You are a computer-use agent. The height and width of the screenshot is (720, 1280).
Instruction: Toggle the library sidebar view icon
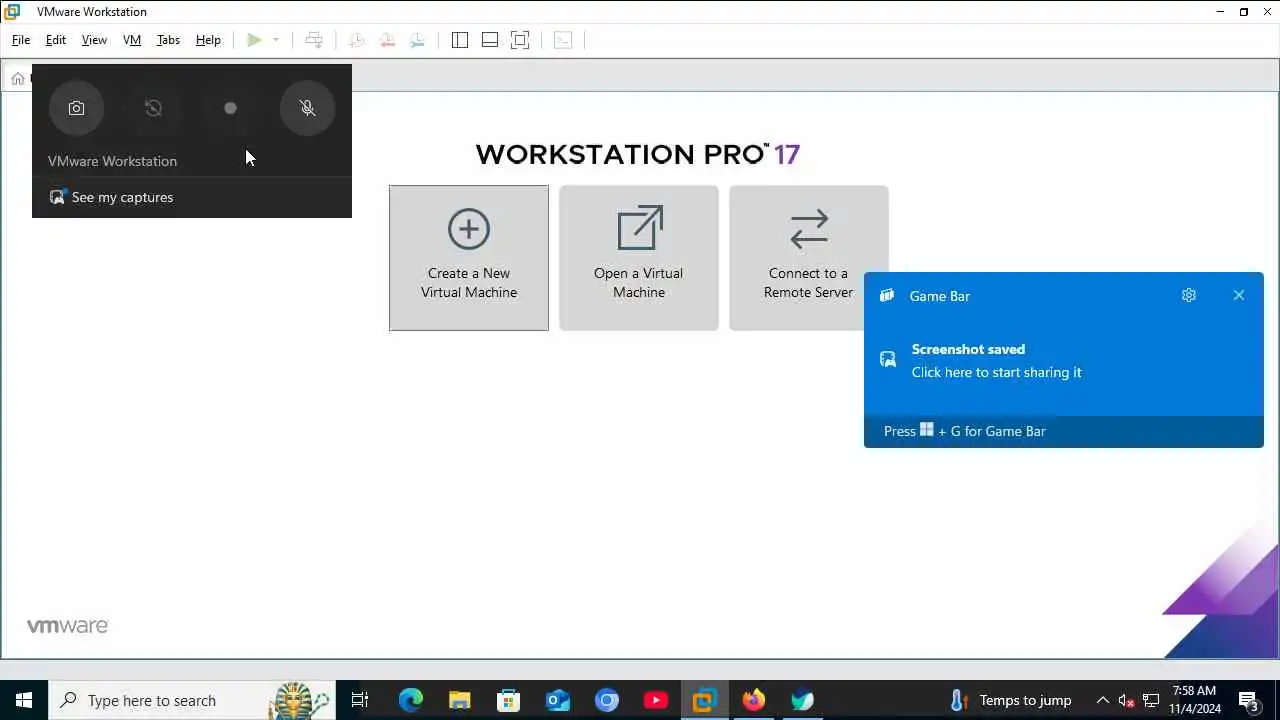coord(460,40)
